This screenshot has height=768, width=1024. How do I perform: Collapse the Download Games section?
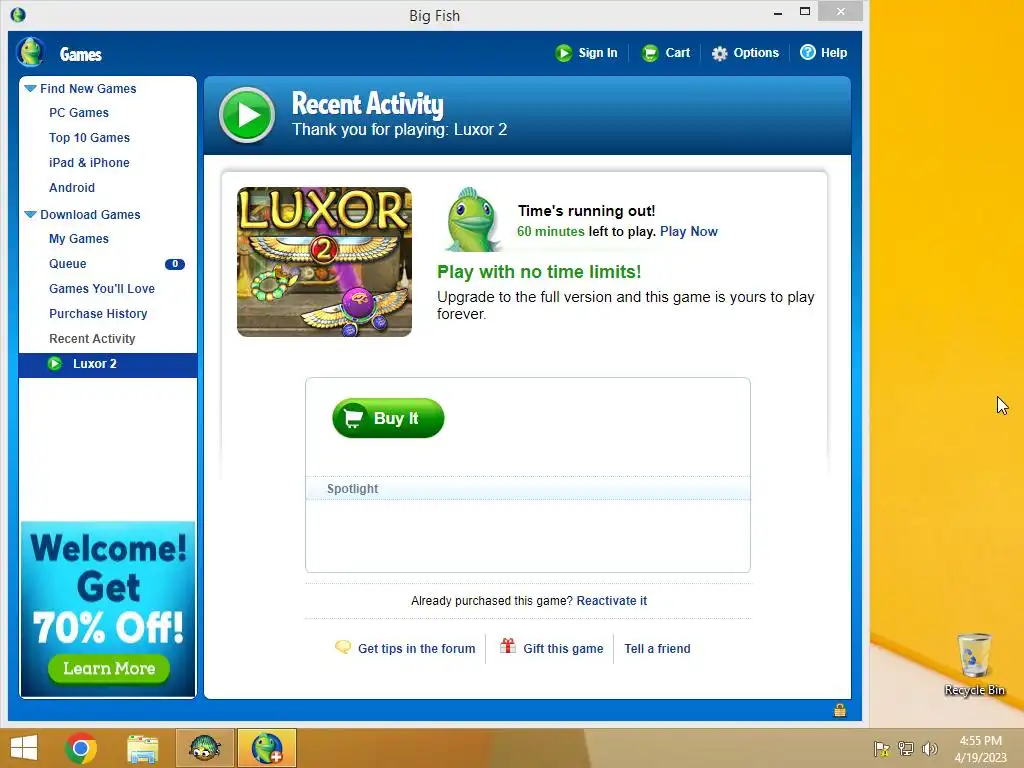(x=30, y=214)
